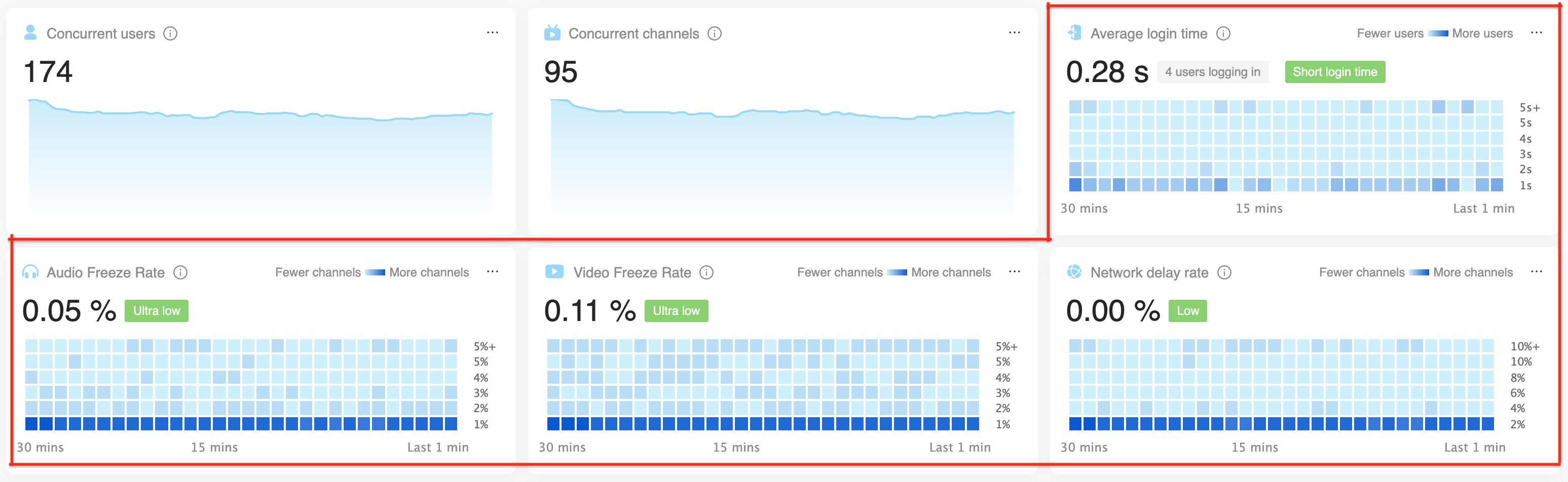1568x482 pixels.
Task: Click Network delay rate info icon
Action: 1224,272
